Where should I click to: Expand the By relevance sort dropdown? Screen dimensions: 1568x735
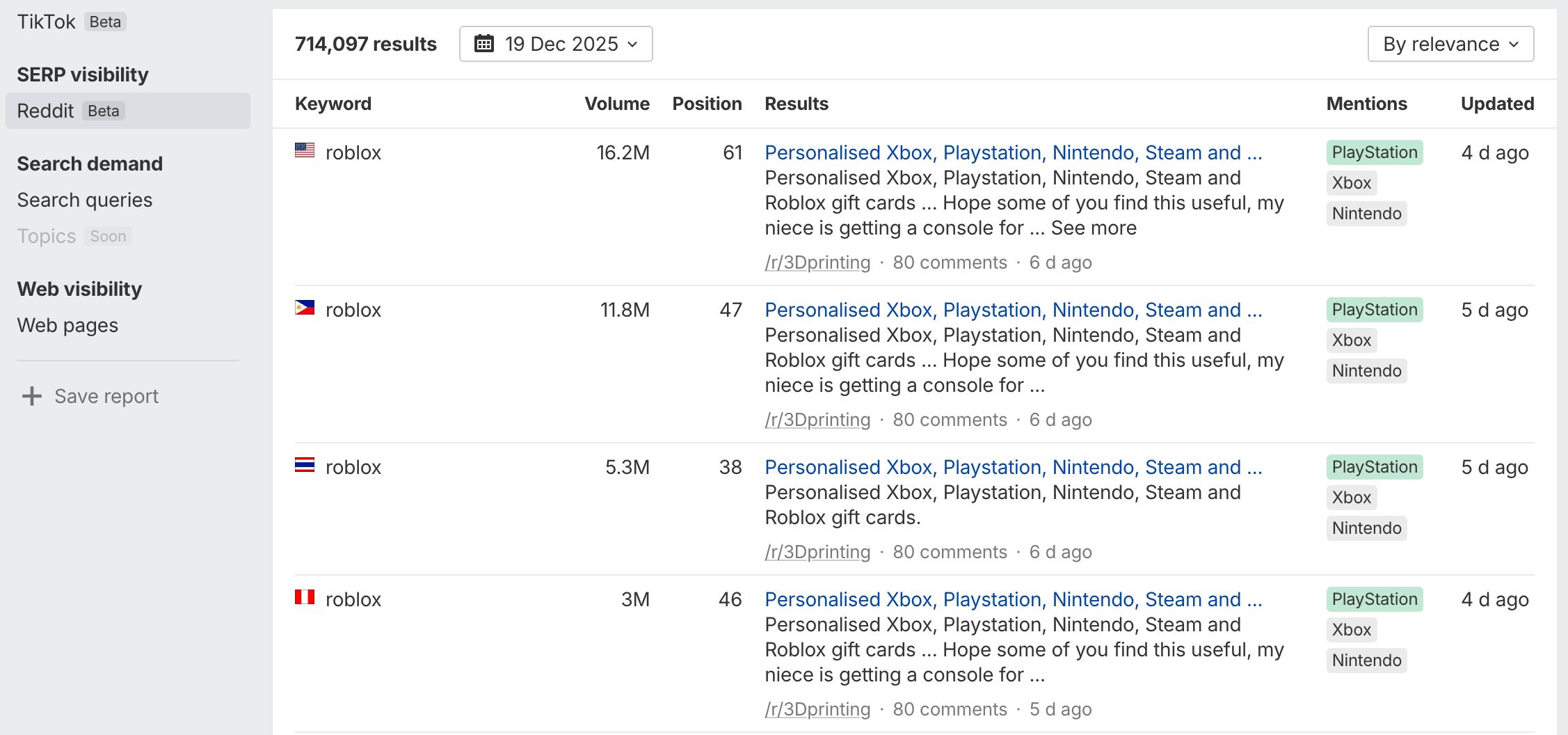tap(1450, 44)
